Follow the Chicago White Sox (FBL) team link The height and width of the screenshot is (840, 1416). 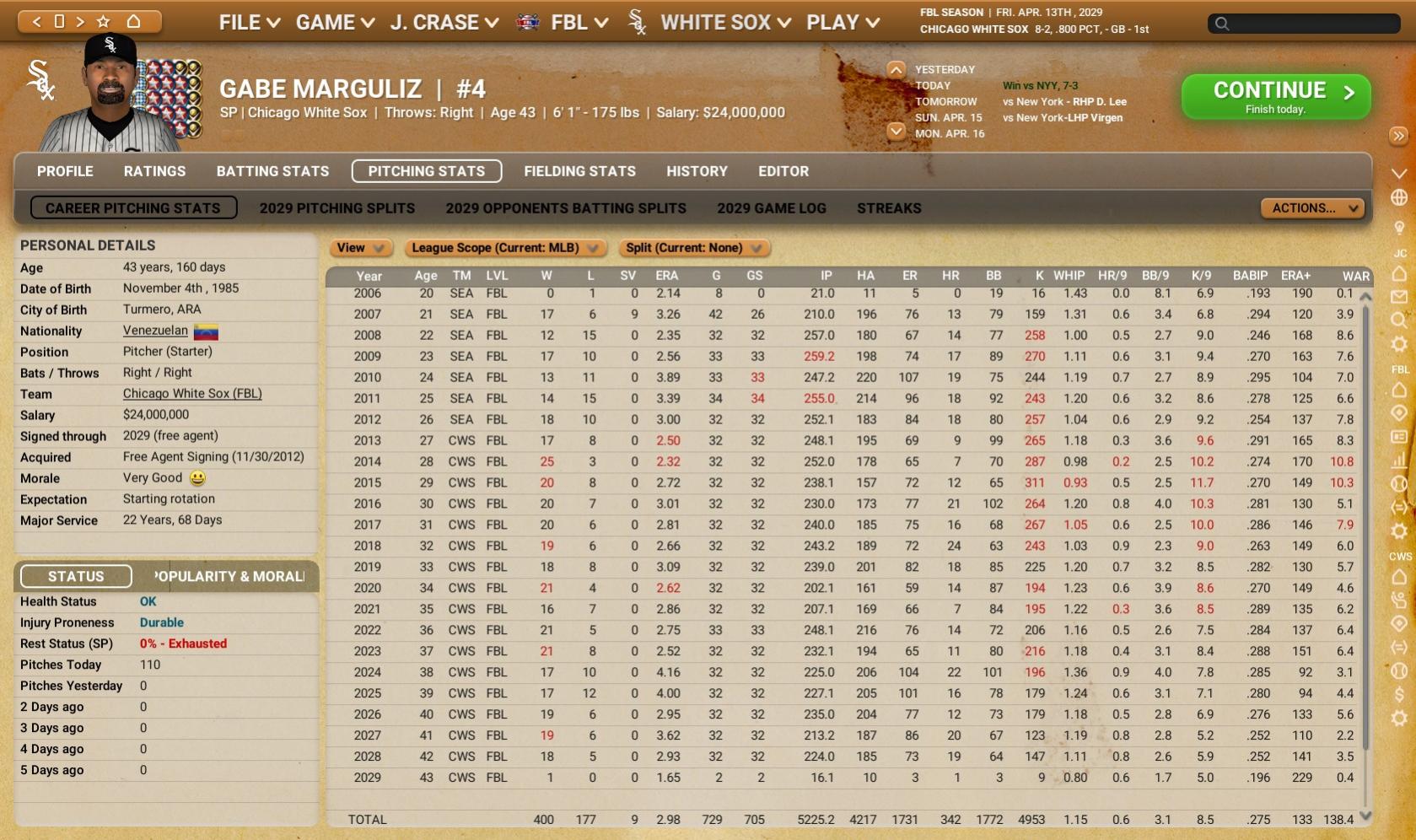192,394
